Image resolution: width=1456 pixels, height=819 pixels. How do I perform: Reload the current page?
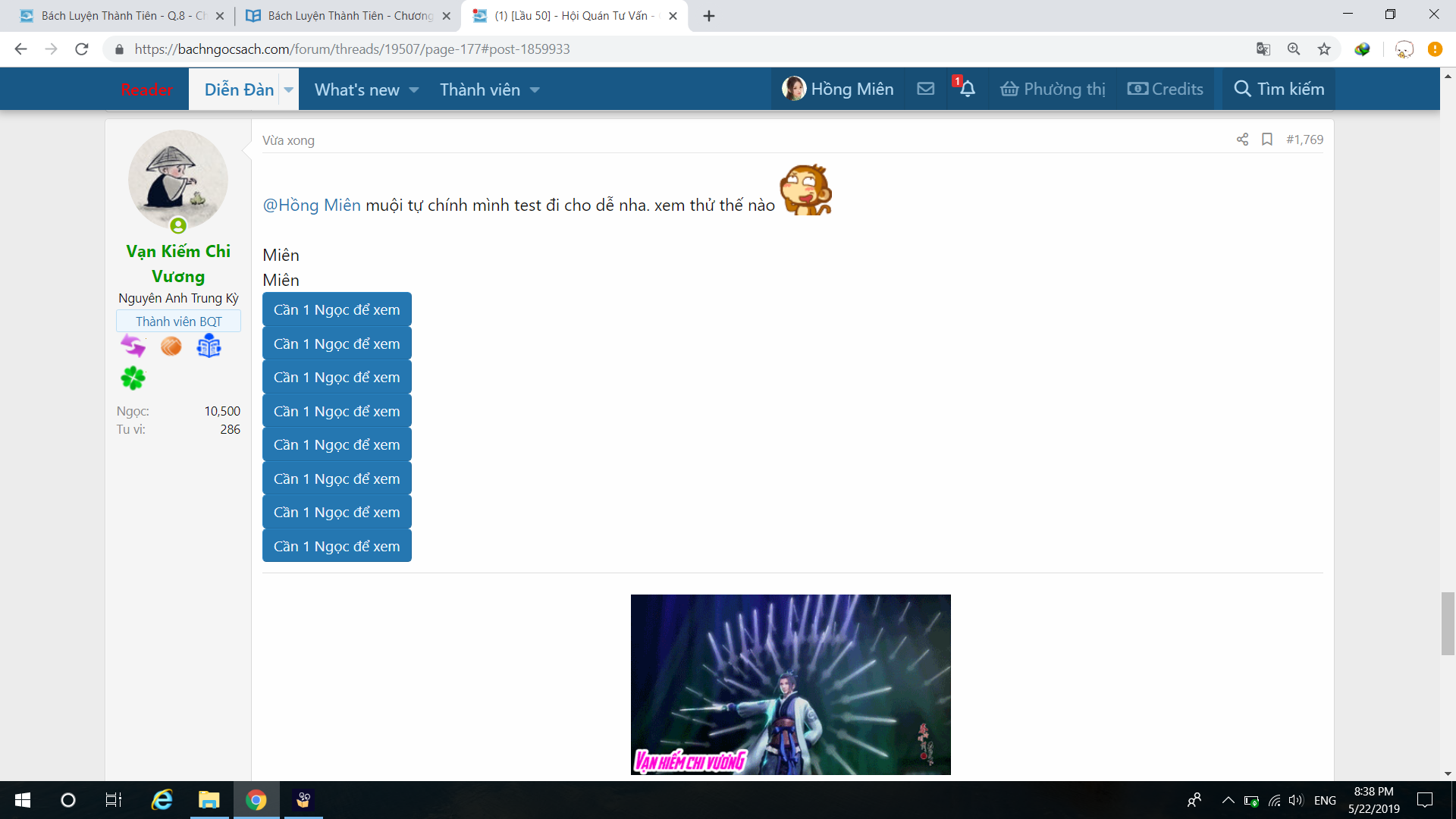pos(82,49)
